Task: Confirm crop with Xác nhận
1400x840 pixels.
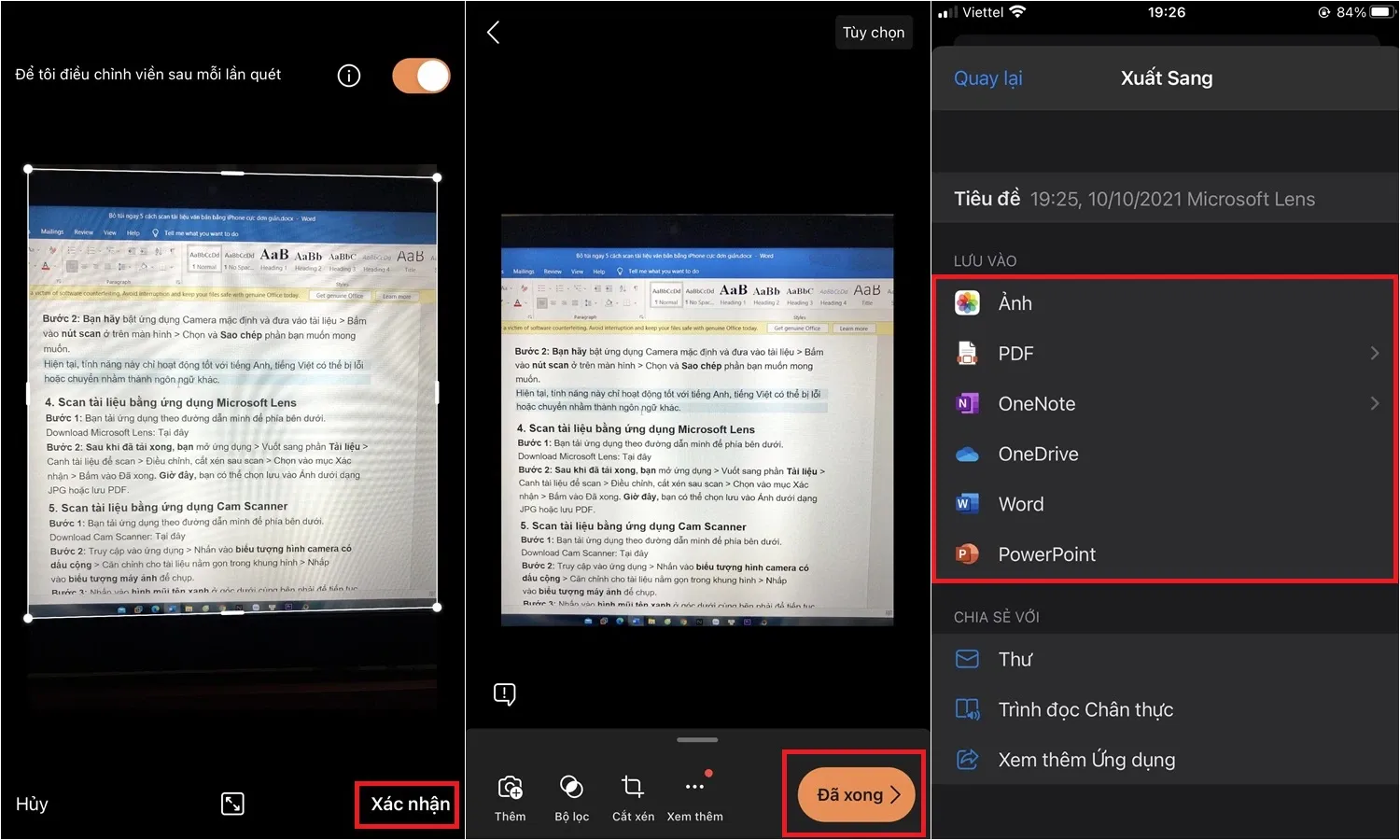Action: 410,804
